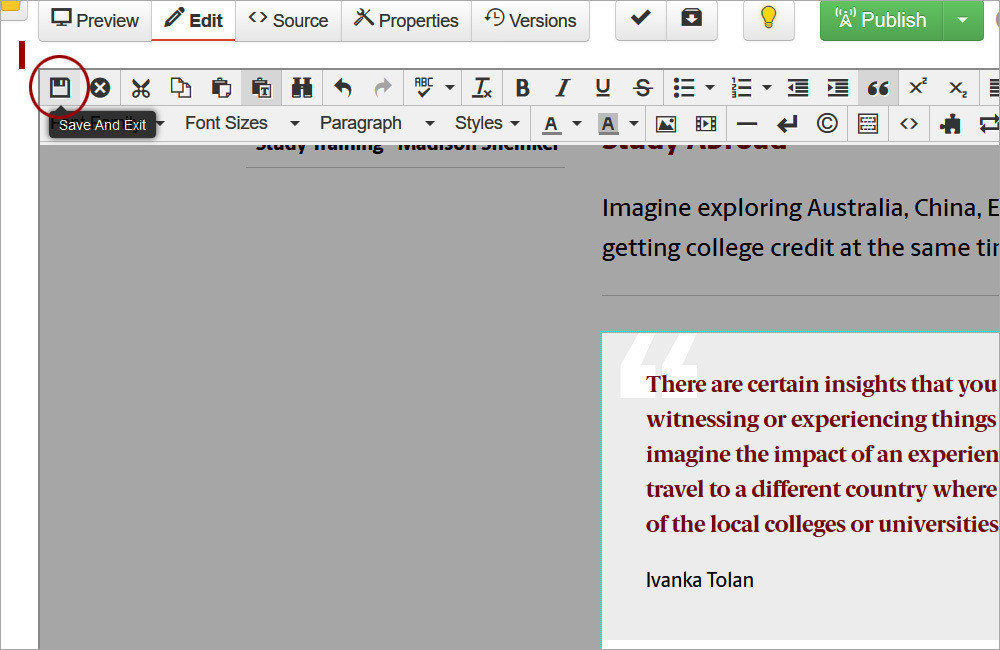The height and width of the screenshot is (650, 1000).
Task: Open the Paragraph format dropdown
Action: (x=376, y=123)
